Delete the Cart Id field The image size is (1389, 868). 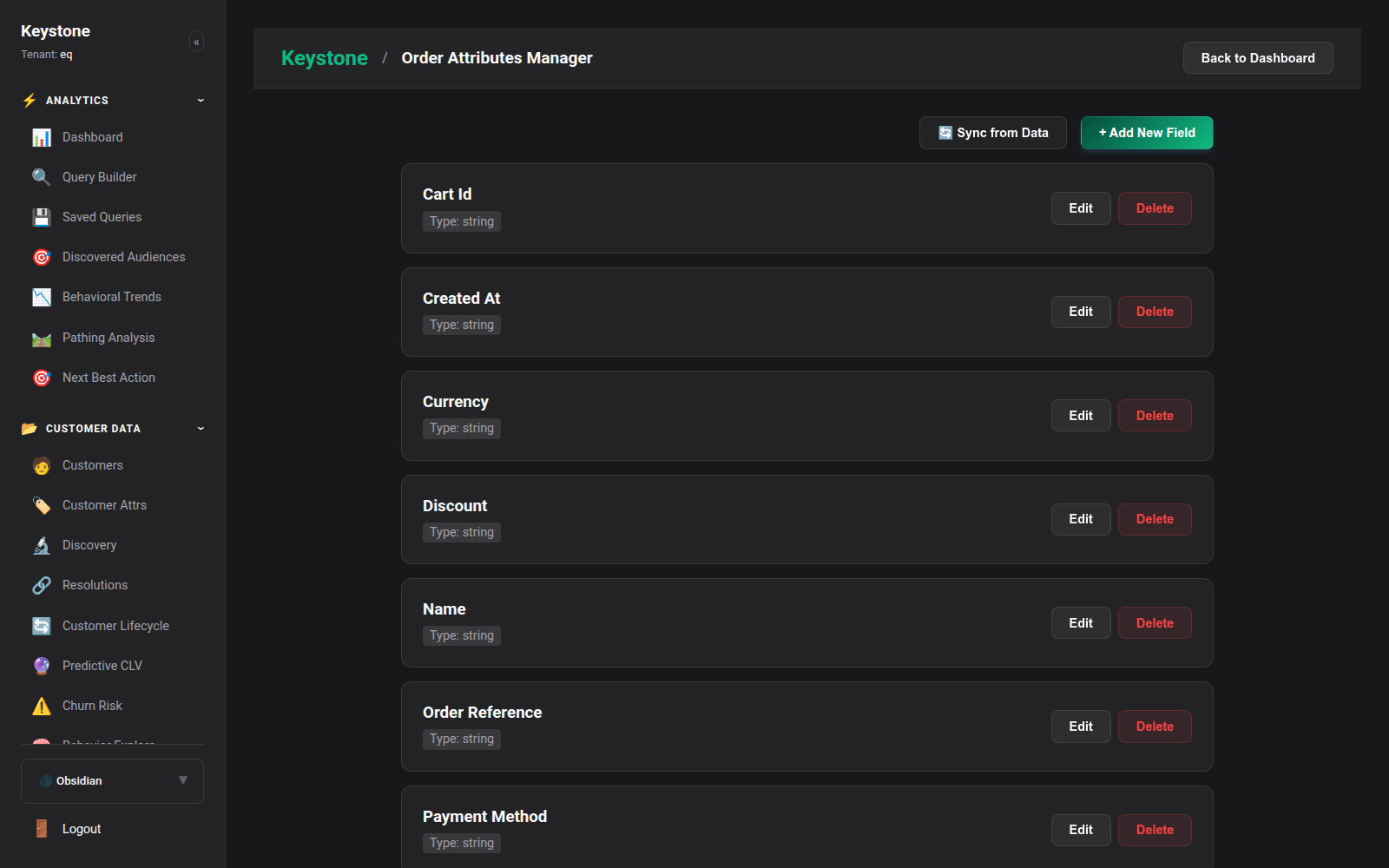[1155, 208]
